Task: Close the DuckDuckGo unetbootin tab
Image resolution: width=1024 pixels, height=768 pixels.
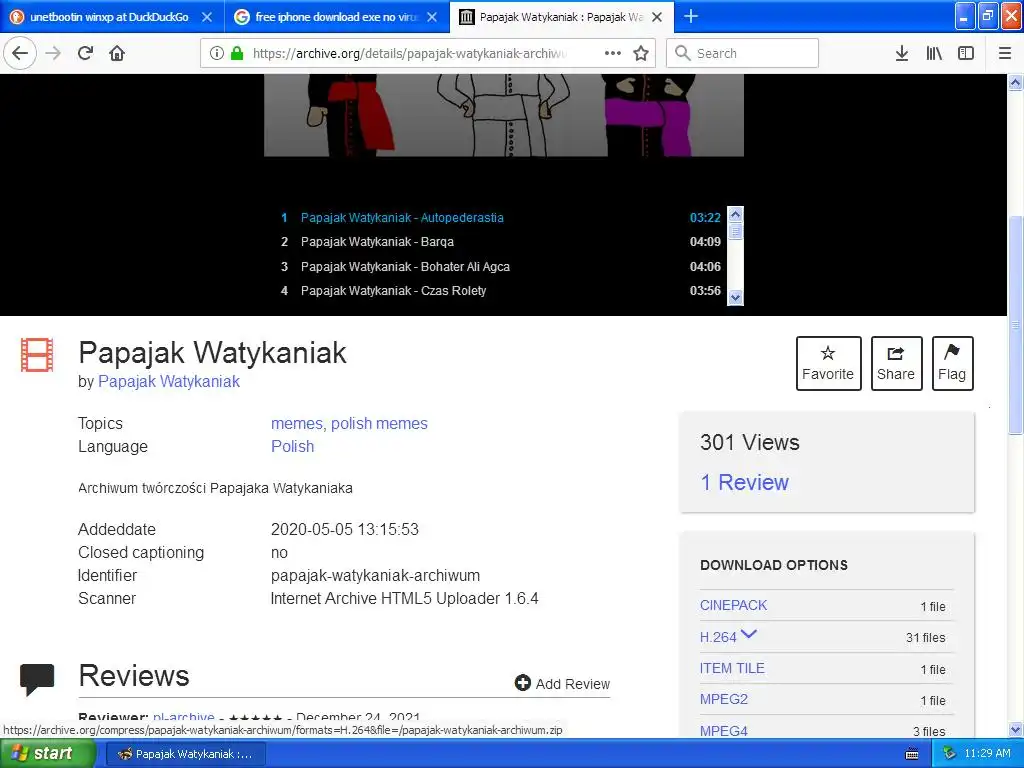Action: (x=207, y=17)
